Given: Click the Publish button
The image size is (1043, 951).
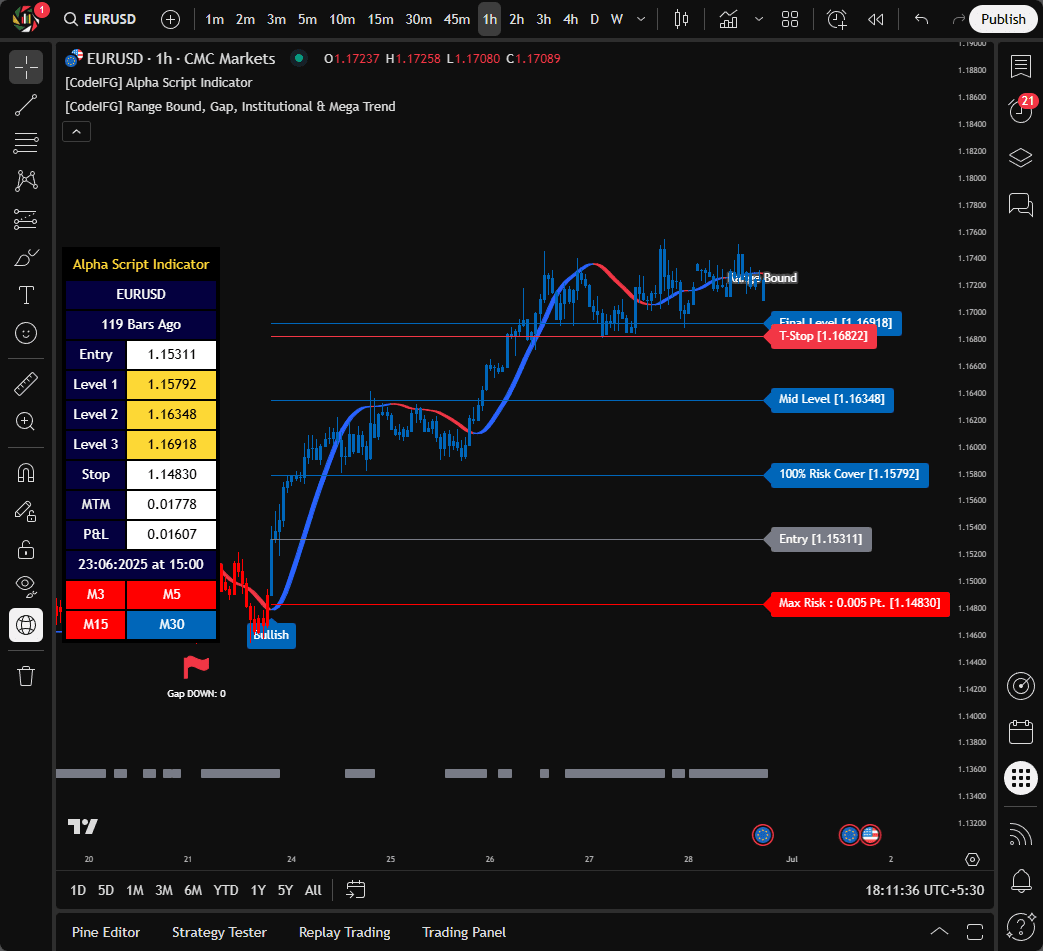Looking at the screenshot, I should (1003, 18).
